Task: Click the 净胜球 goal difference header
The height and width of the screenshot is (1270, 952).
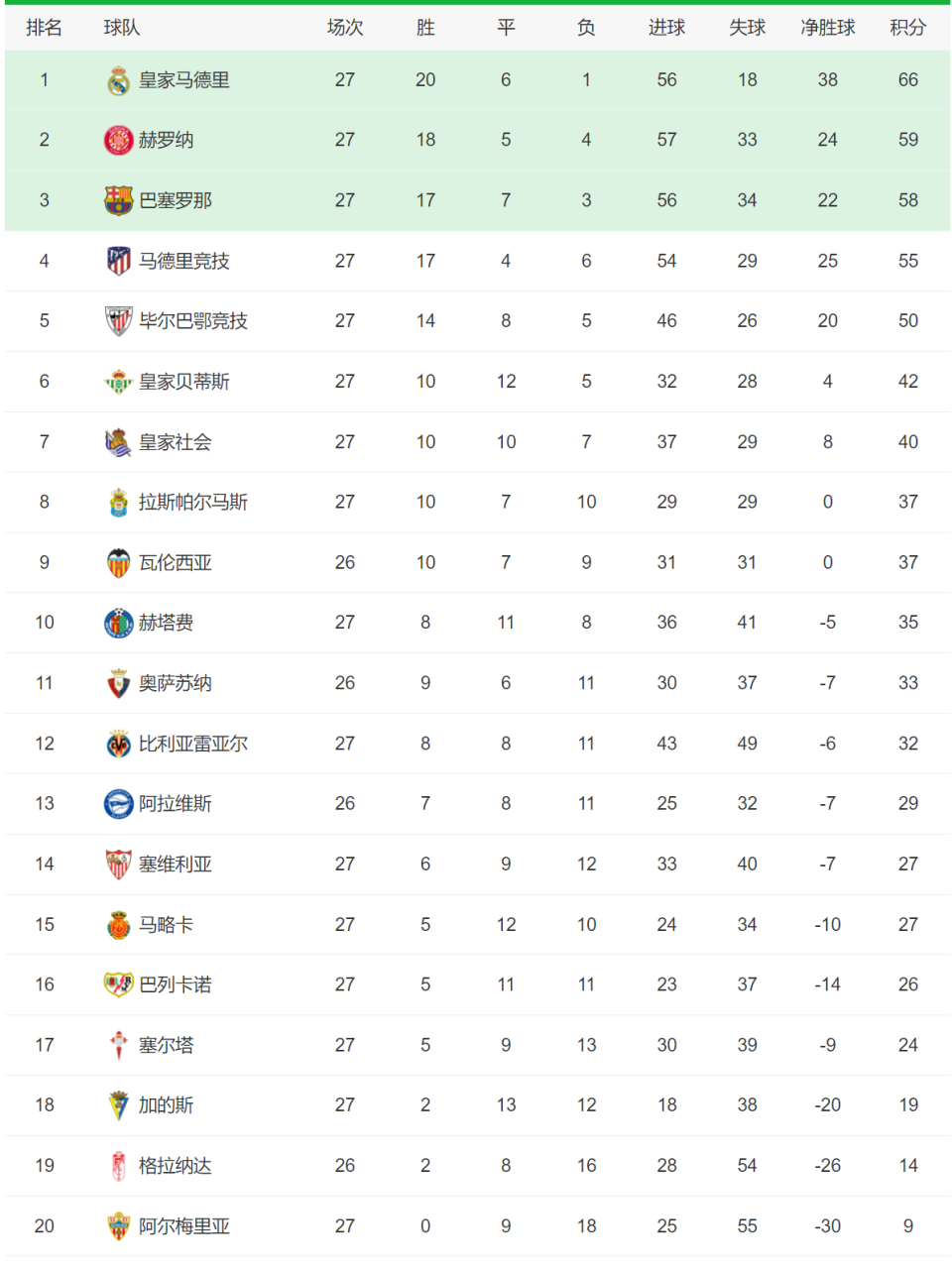Action: (828, 28)
